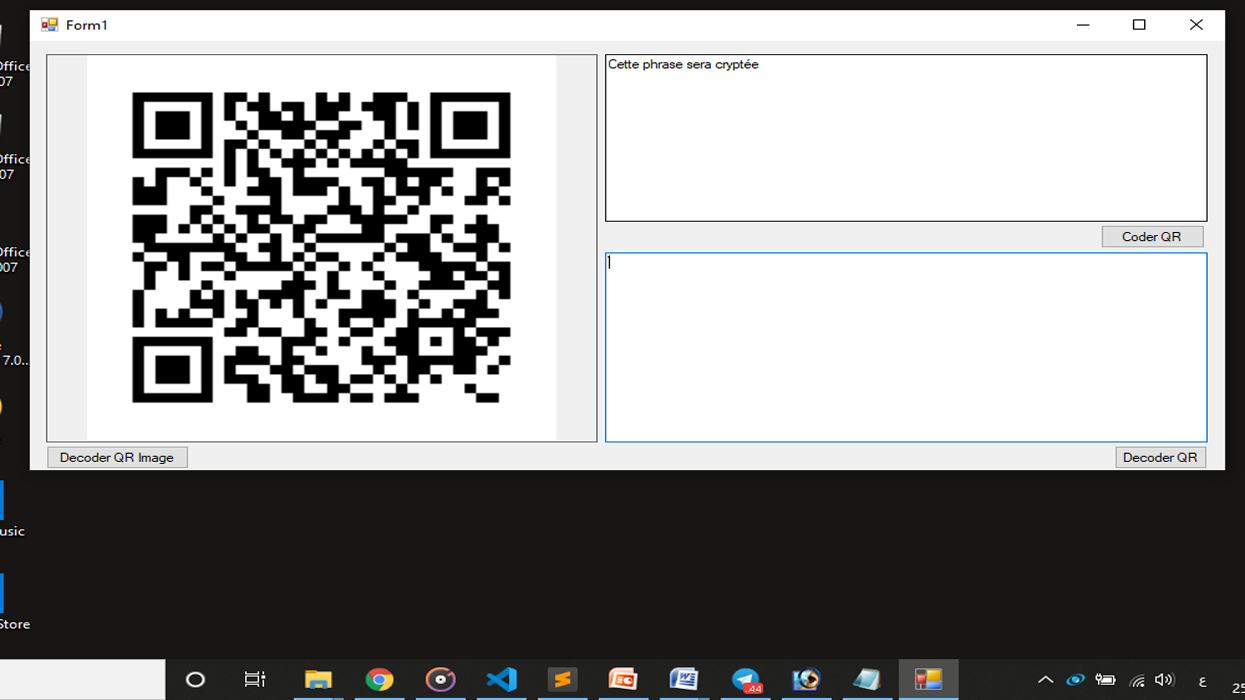Click inside the empty decoded output text box
The image size is (1245, 700).
click(906, 347)
